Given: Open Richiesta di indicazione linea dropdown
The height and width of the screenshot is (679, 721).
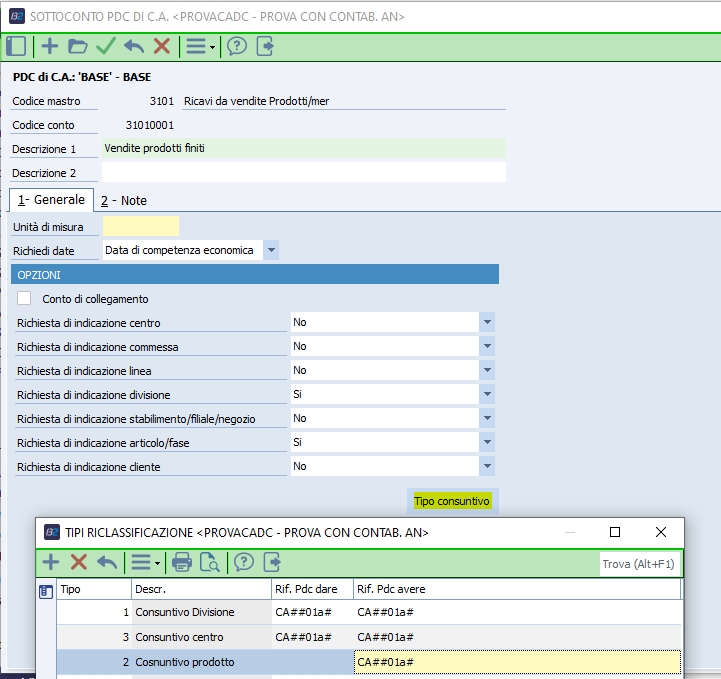Looking at the screenshot, I should tap(487, 370).
